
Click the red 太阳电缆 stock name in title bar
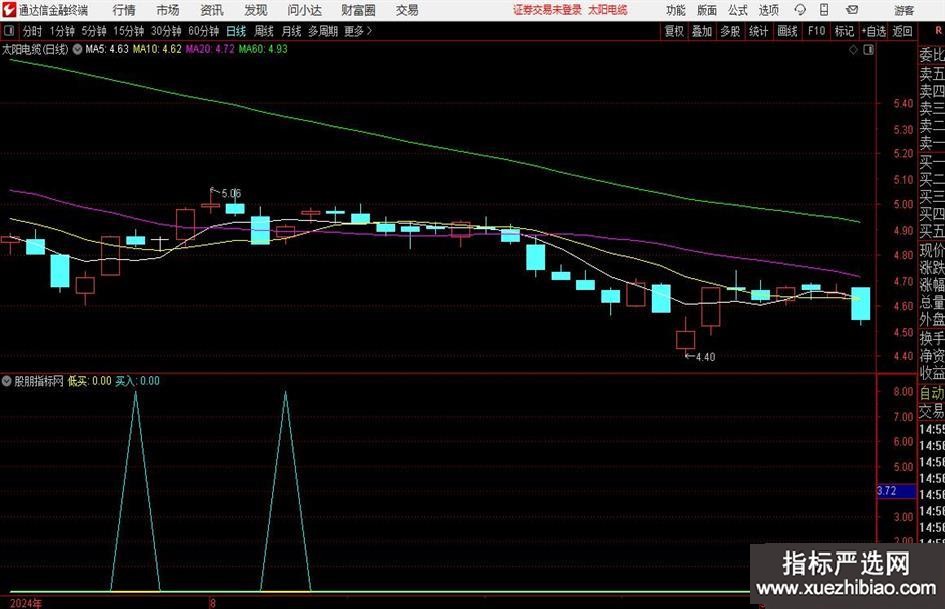[608, 10]
